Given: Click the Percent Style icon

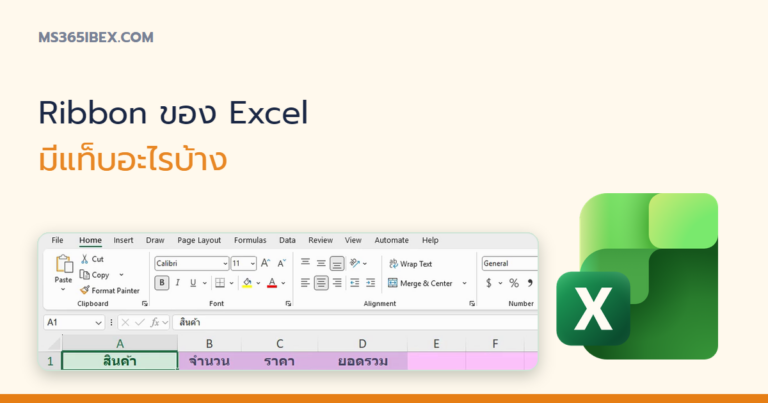Looking at the screenshot, I should point(514,283).
